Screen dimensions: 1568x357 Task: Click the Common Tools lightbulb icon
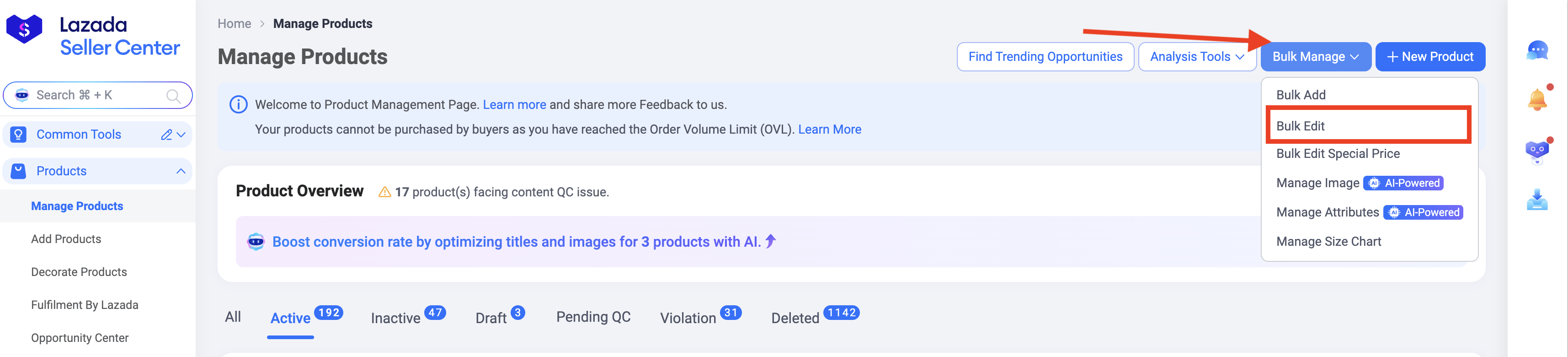18,134
